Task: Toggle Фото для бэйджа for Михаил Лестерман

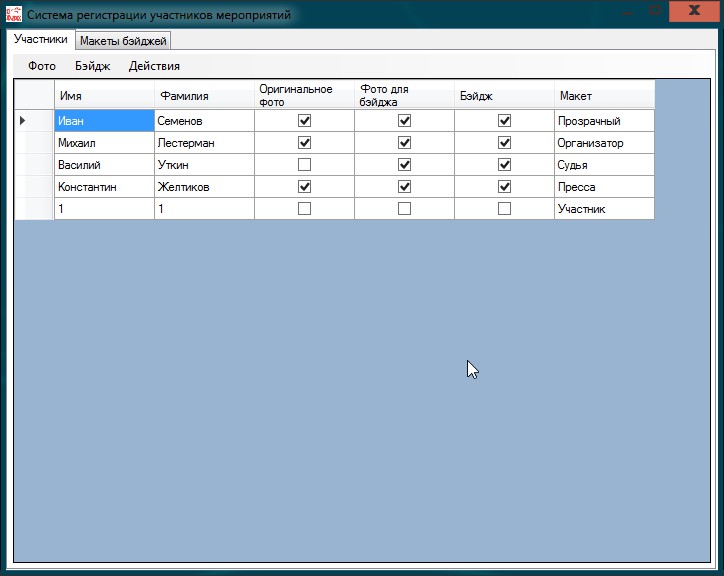Action: 404,143
